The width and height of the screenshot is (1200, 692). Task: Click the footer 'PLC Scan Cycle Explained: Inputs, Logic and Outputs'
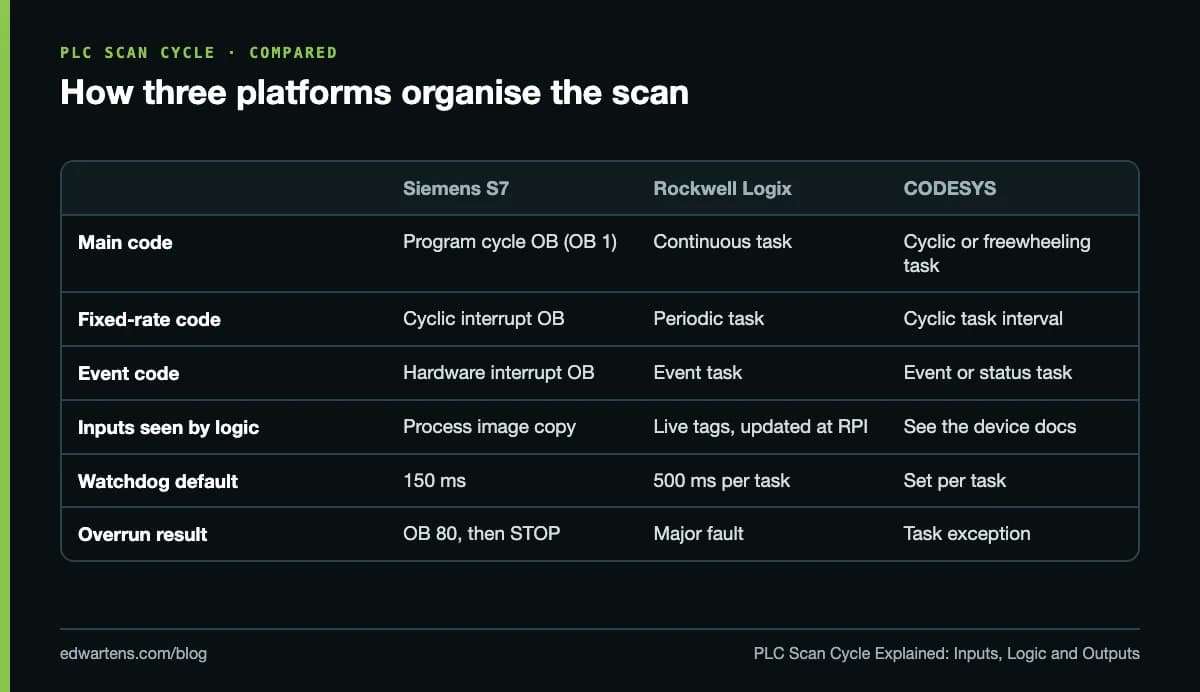pos(946,653)
